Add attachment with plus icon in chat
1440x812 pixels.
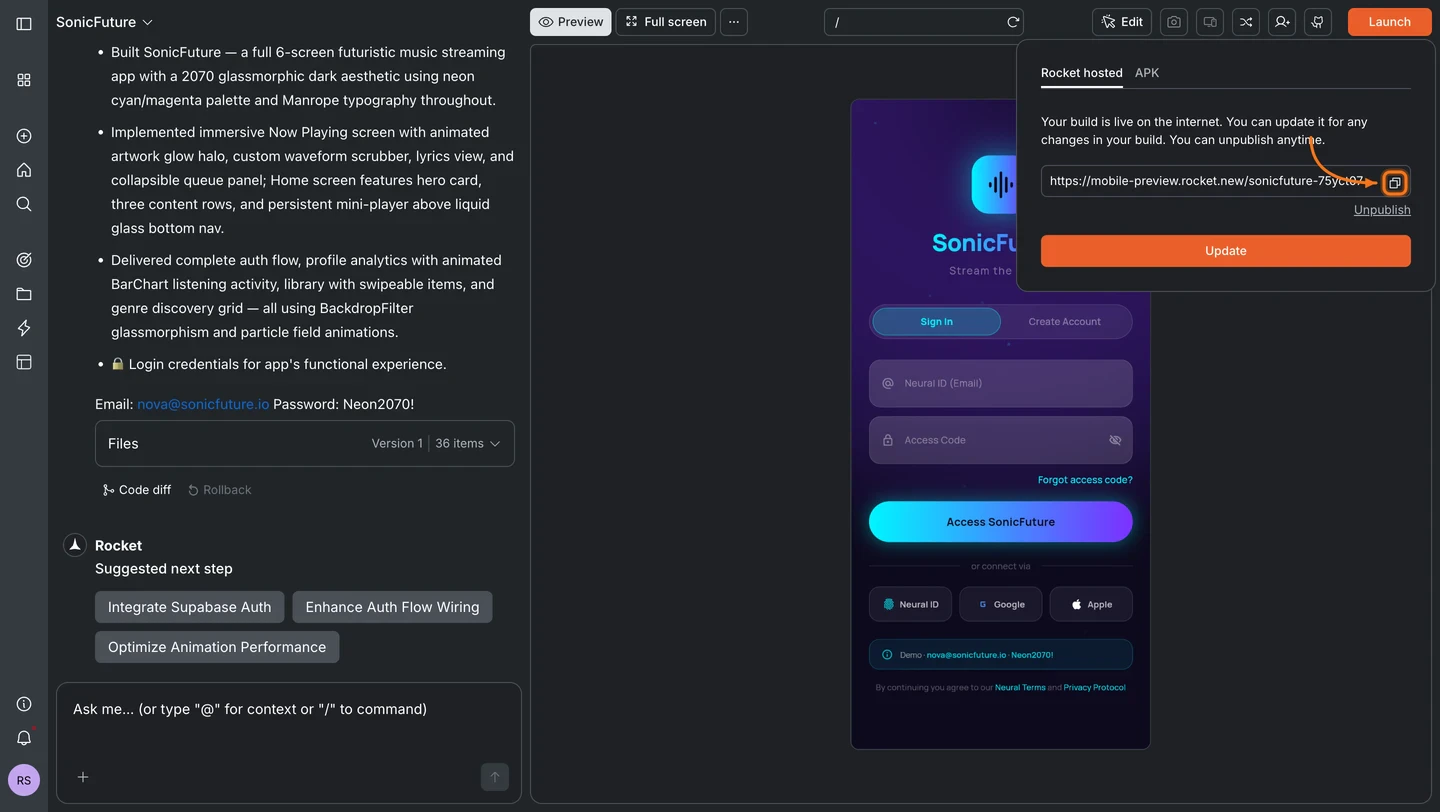[83, 777]
